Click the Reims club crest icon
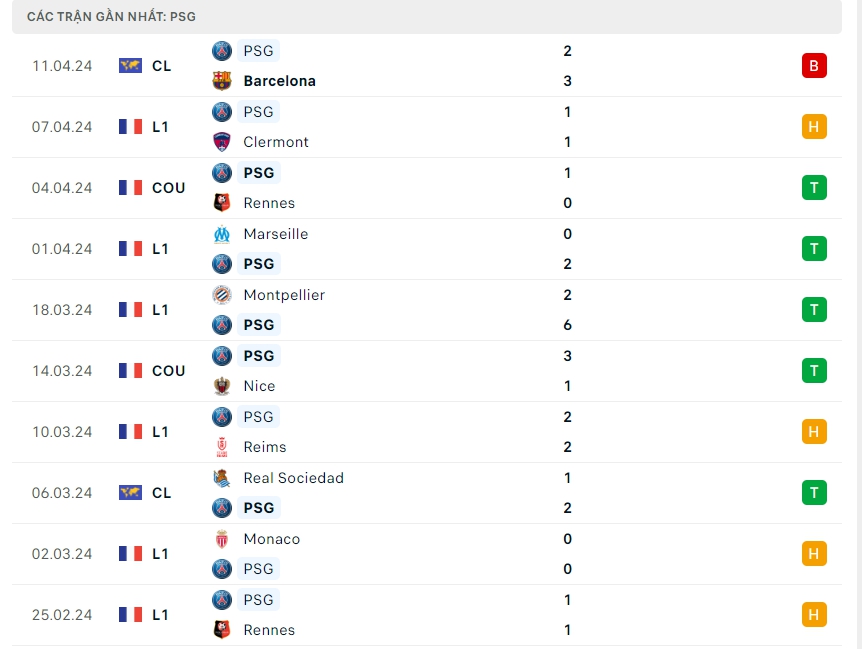Screen dimensions: 862x649 click(x=222, y=447)
